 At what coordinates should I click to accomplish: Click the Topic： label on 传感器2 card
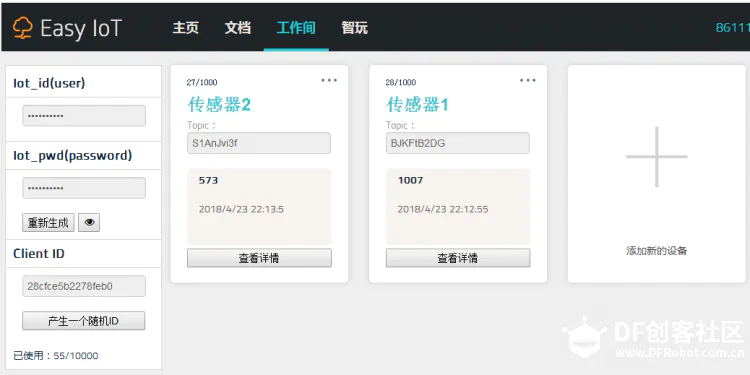(x=202, y=125)
